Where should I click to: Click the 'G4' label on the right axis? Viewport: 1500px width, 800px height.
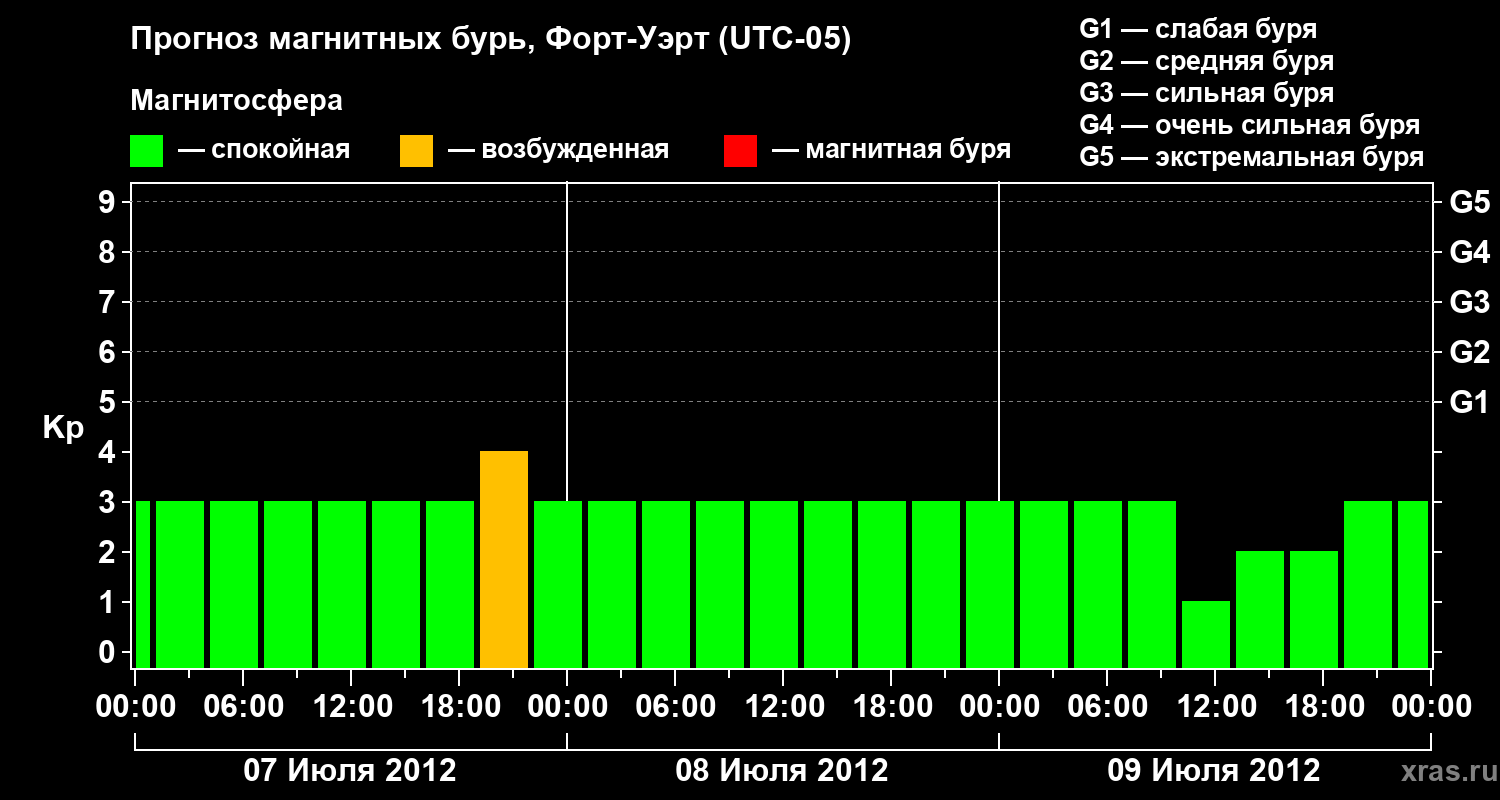point(1470,253)
